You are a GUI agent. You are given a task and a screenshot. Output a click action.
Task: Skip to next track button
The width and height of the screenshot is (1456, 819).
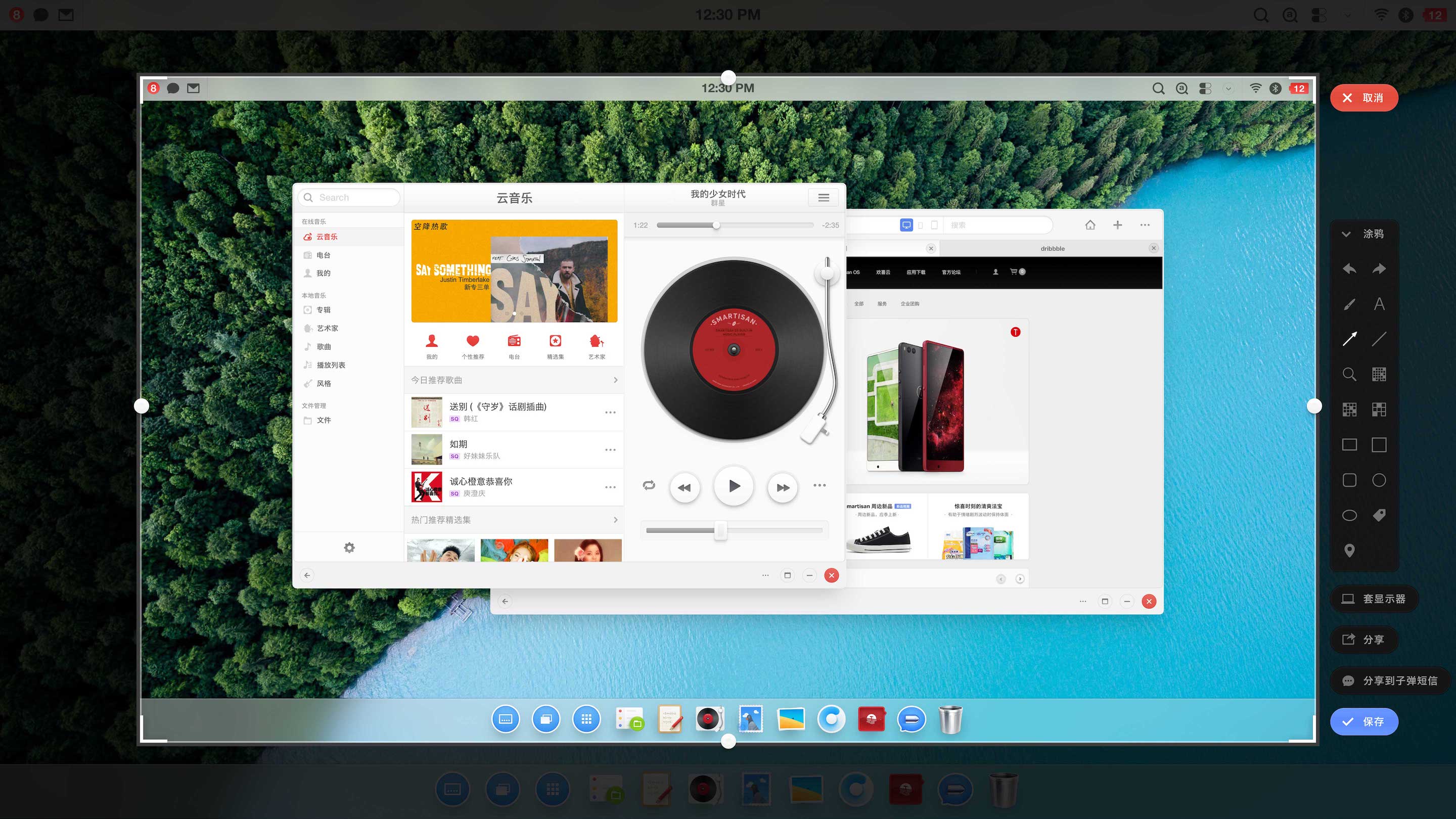783,488
